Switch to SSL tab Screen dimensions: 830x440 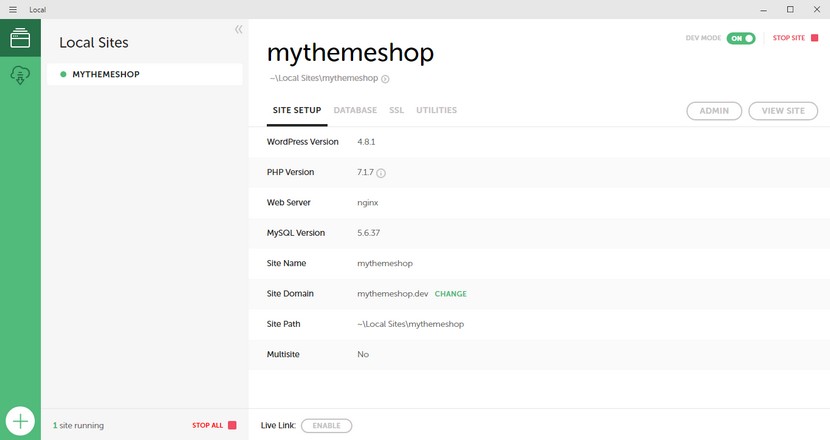click(x=396, y=110)
